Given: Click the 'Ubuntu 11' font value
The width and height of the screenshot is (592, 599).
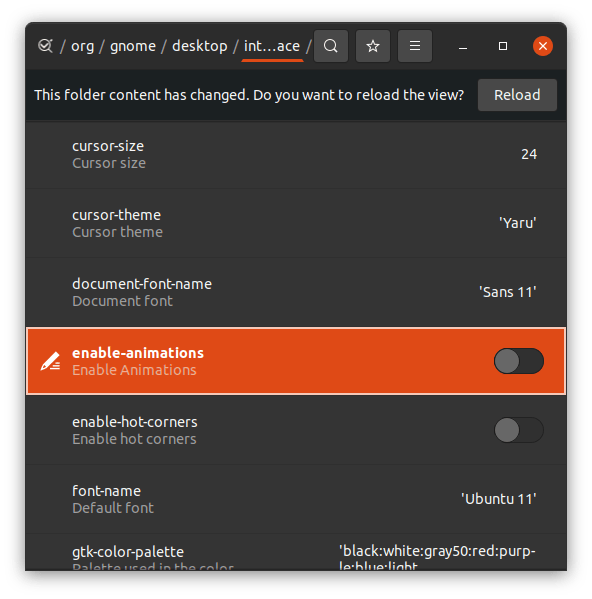Looking at the screenshot, I should click(498, 499).
